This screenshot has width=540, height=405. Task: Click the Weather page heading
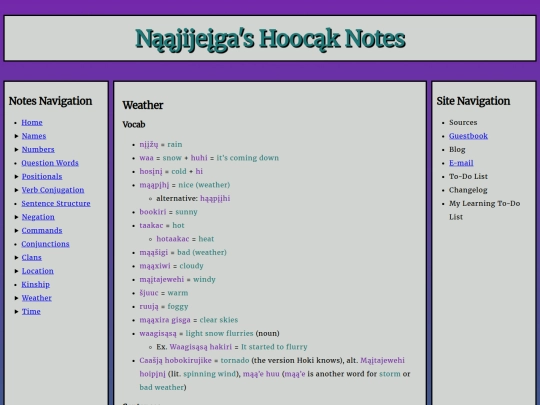(143, 105)
